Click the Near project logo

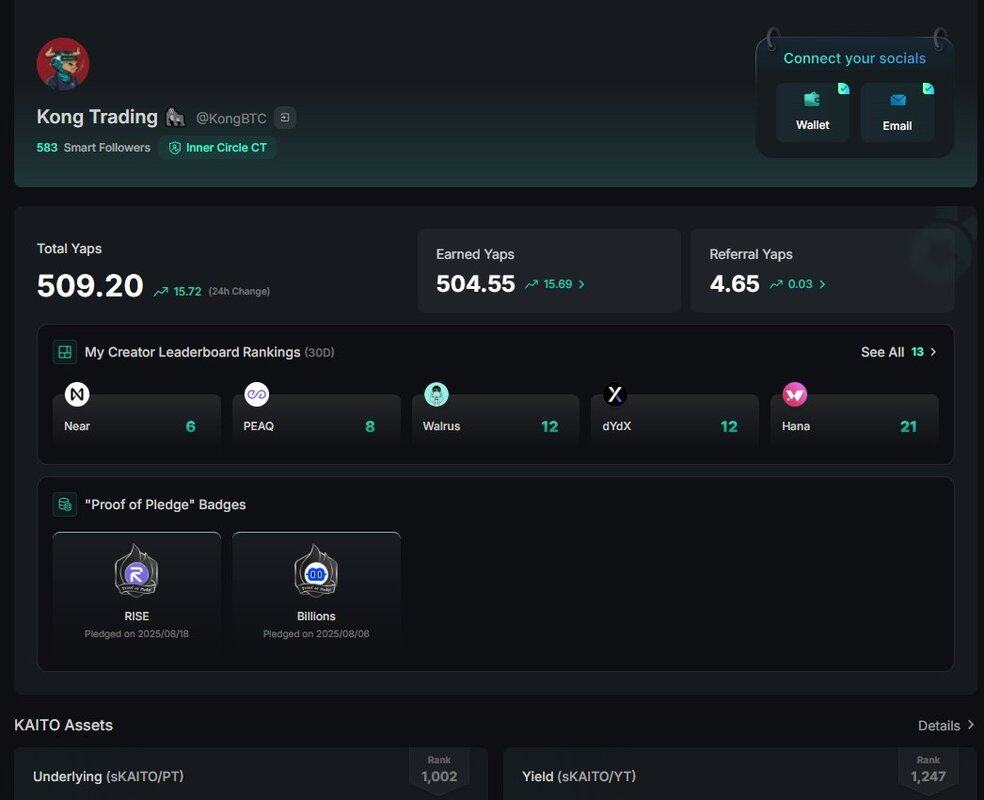77,395
